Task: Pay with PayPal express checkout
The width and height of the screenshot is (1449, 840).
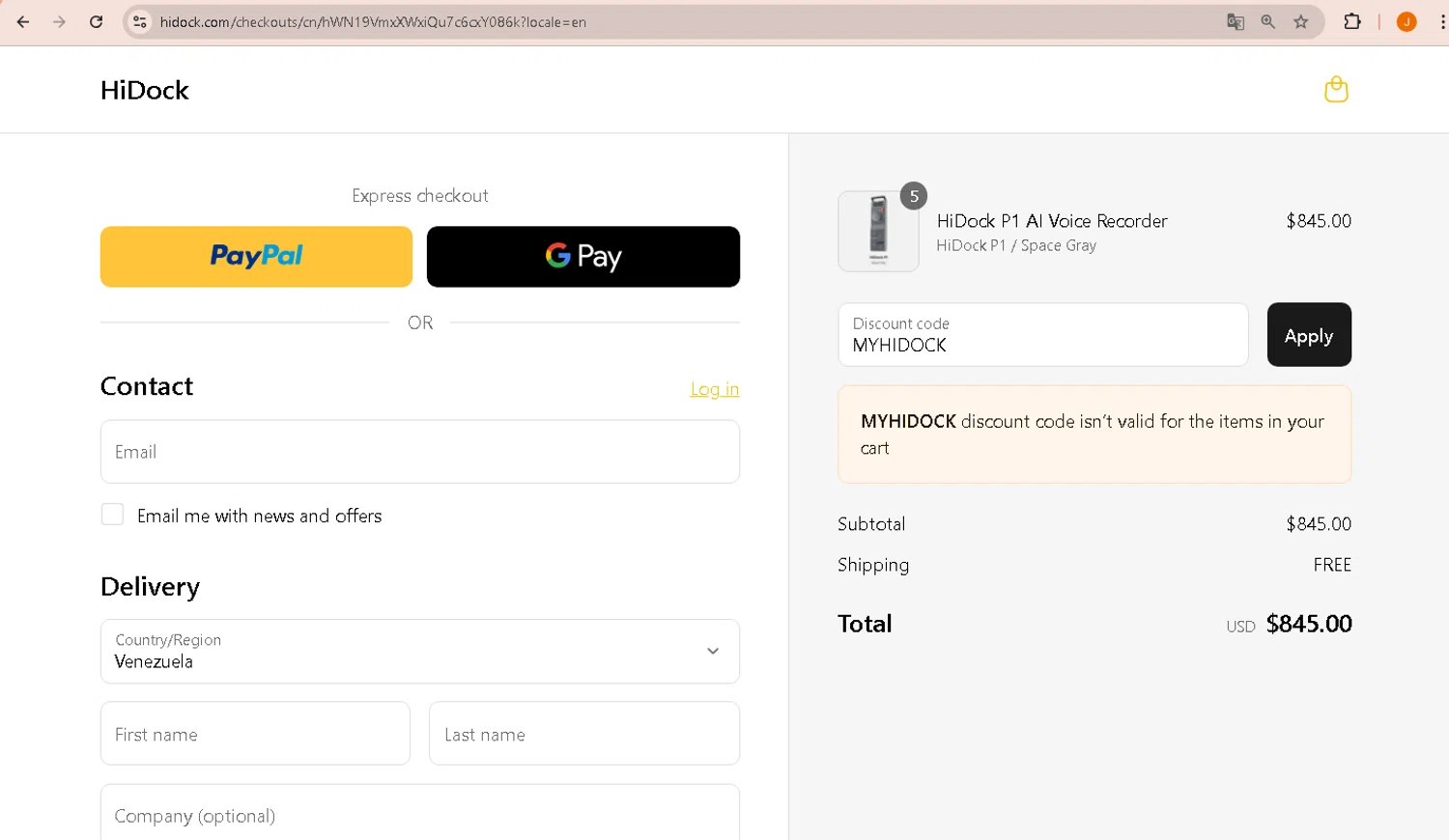Action: click(x=256, y=256)
